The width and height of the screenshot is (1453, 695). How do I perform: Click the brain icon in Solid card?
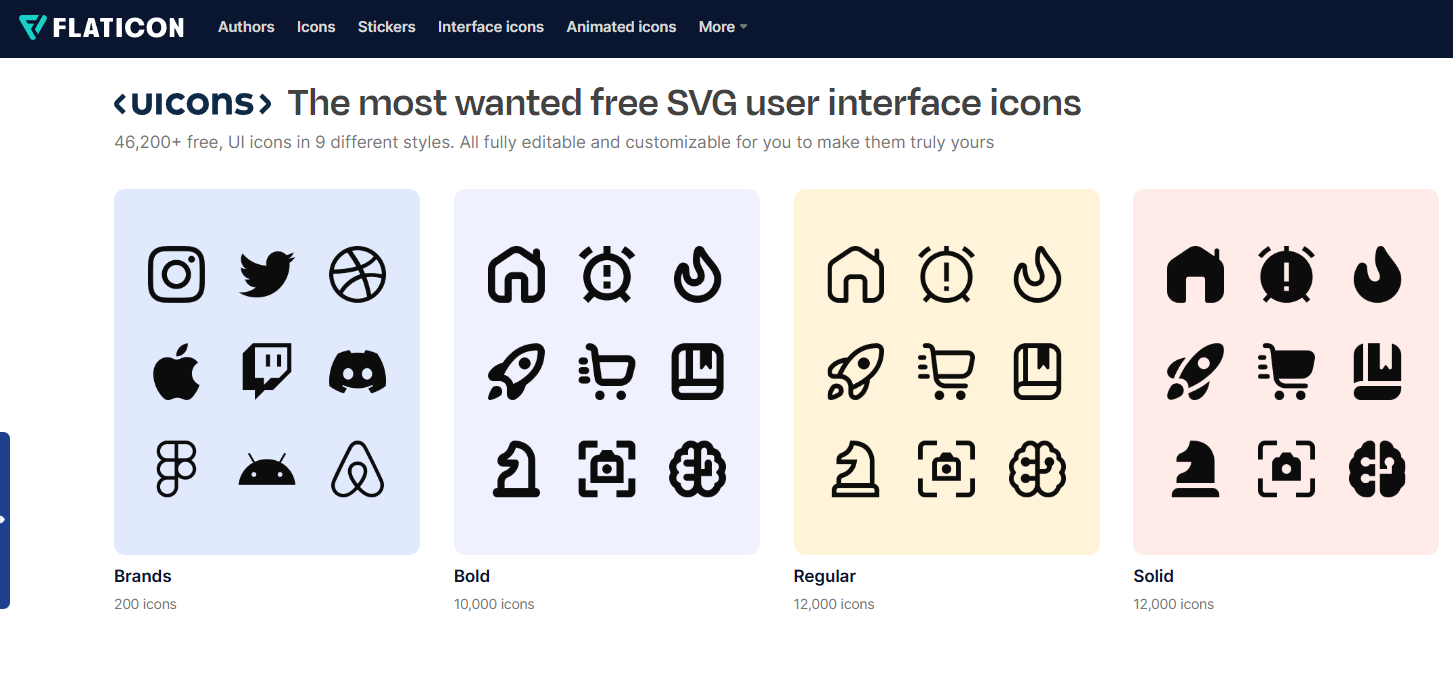point(1377,469)
